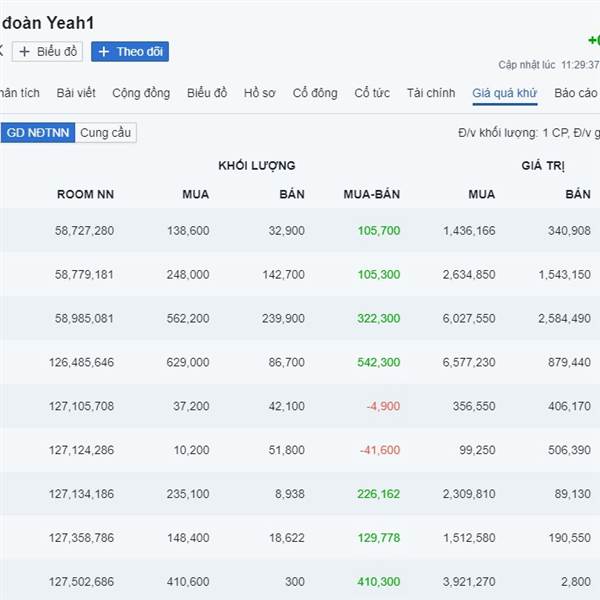Click sell volume 32,900
Viewport: 600px width, 600px height.
[287, 231]
